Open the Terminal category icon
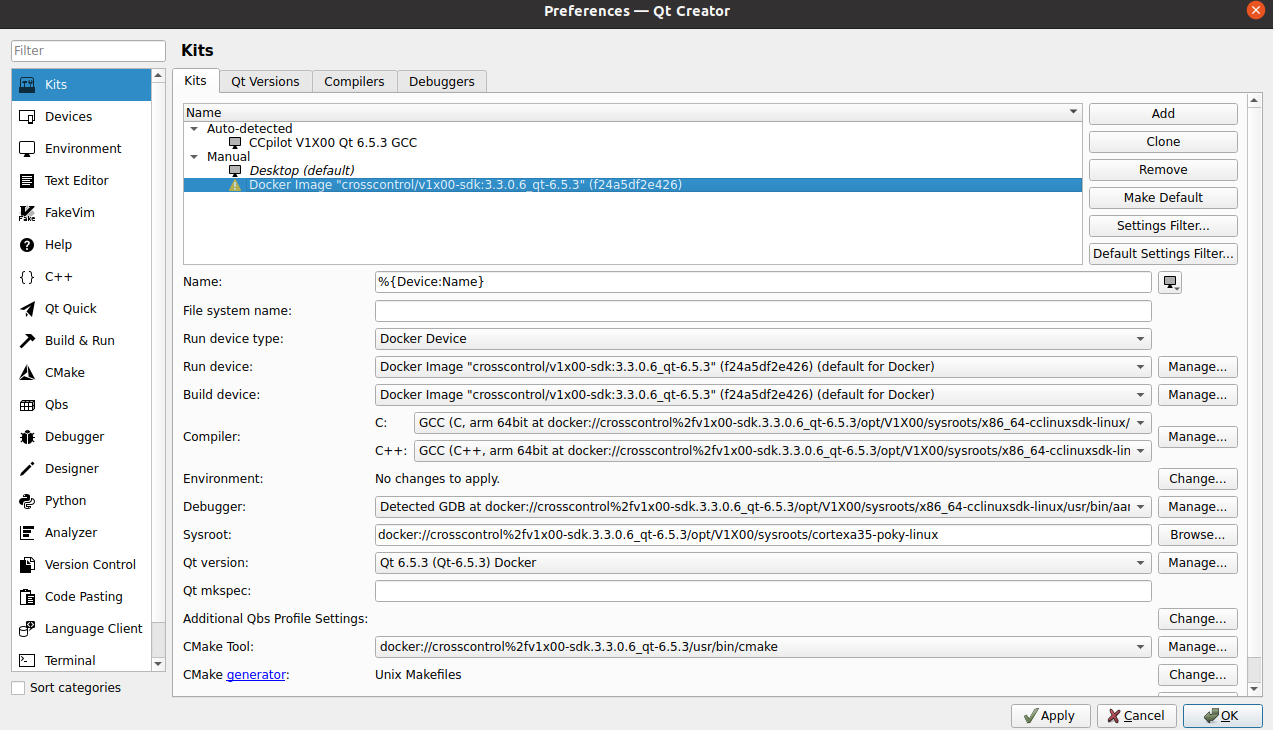The height and width of the screenshot is (730, 1273). pyautogui.click(x=27, y=661)
